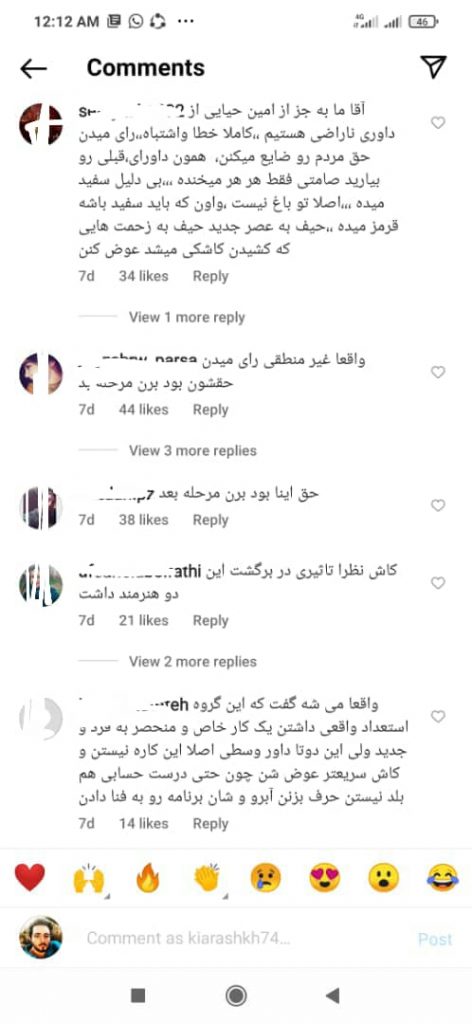This screenshot has height=1024, width=472.
Task: Like the comment with 44 likes
Action: pyautogui.click(x=438, y=372)
